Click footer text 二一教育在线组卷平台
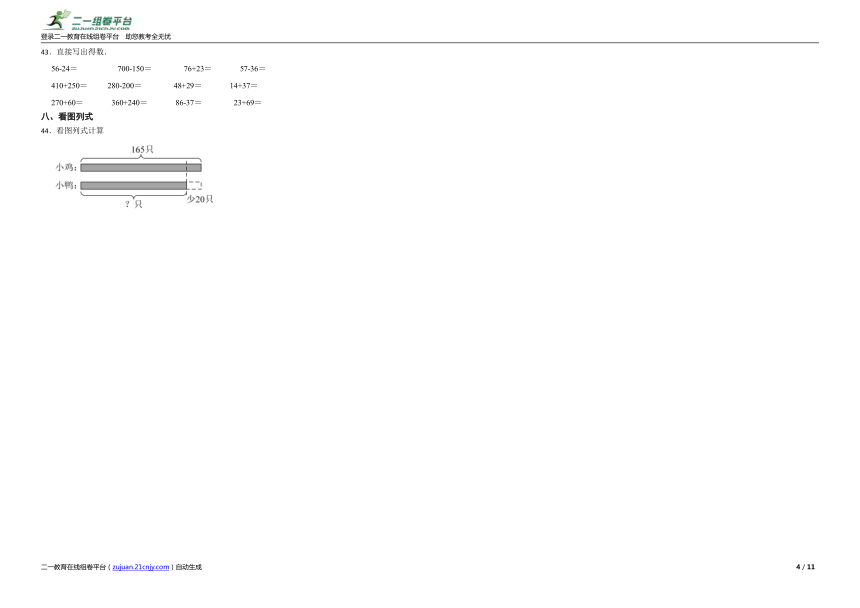The width and height of the screenshot is (860, 608). [x=73, y=567]
